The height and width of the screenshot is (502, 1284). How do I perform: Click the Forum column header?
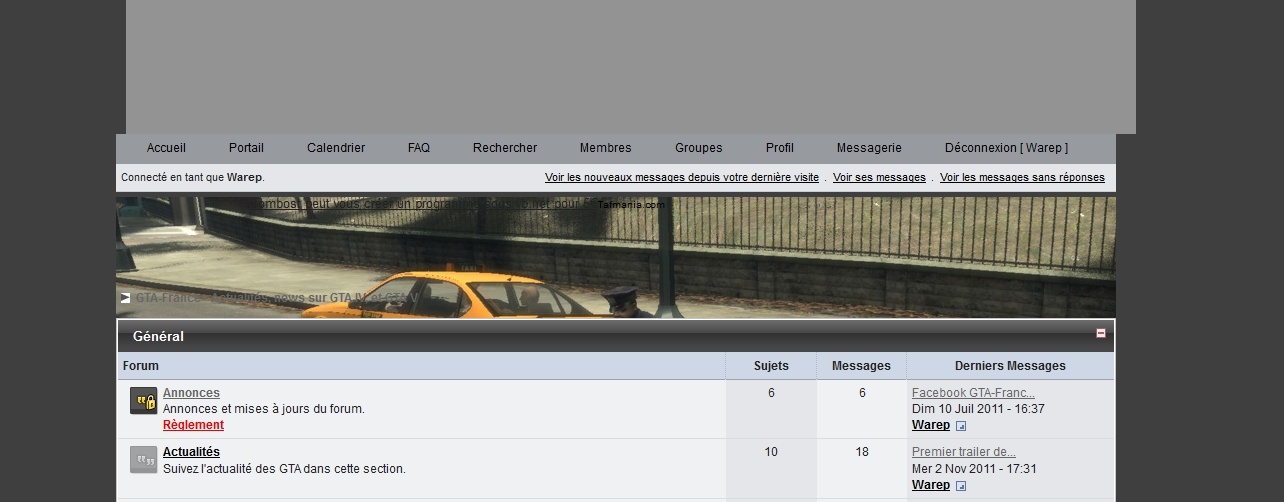tap(141, 366)
